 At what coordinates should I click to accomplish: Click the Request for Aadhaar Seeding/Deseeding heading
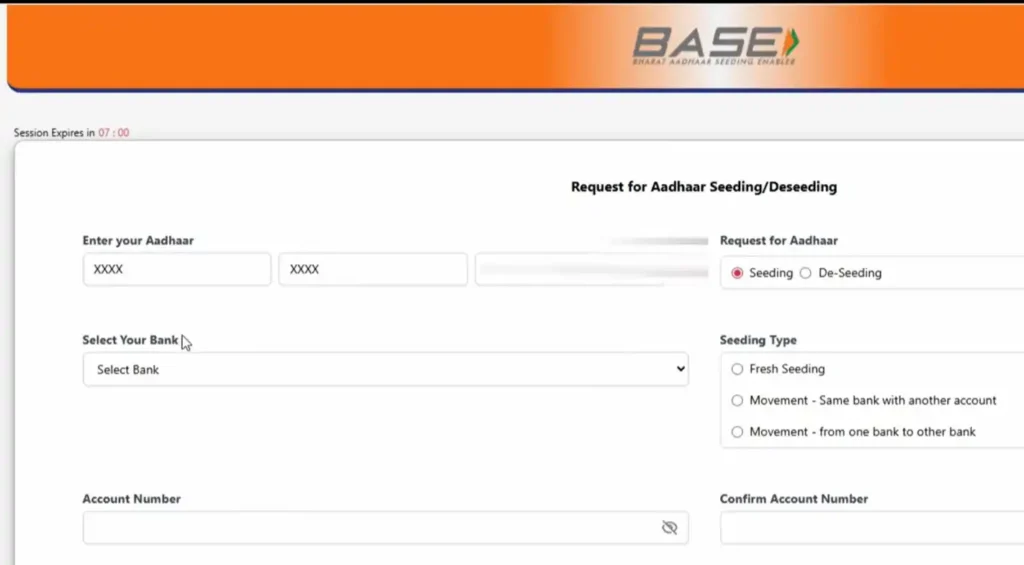click(704, 187)
